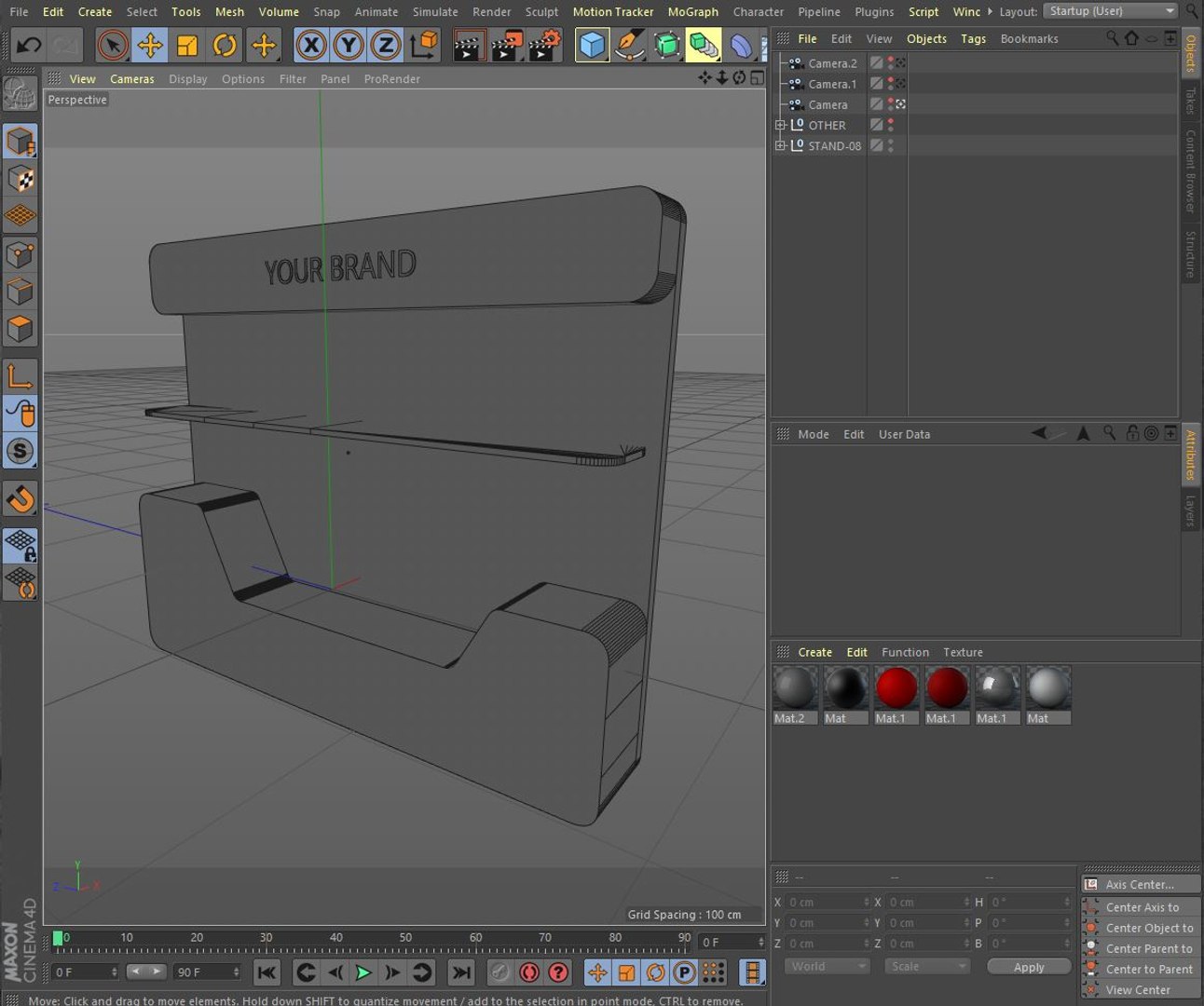
Task: Switch to Points mode
Action: click(x=21, y=254)
